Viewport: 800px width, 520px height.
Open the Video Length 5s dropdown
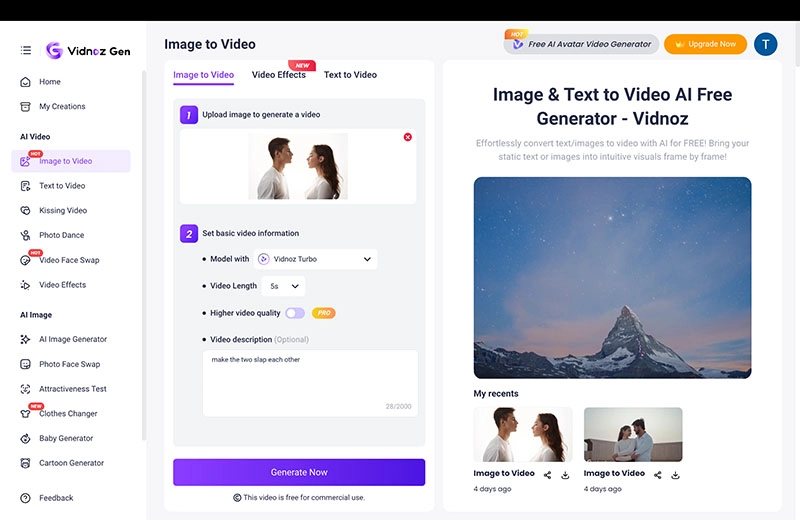click(x=283, y=286)
